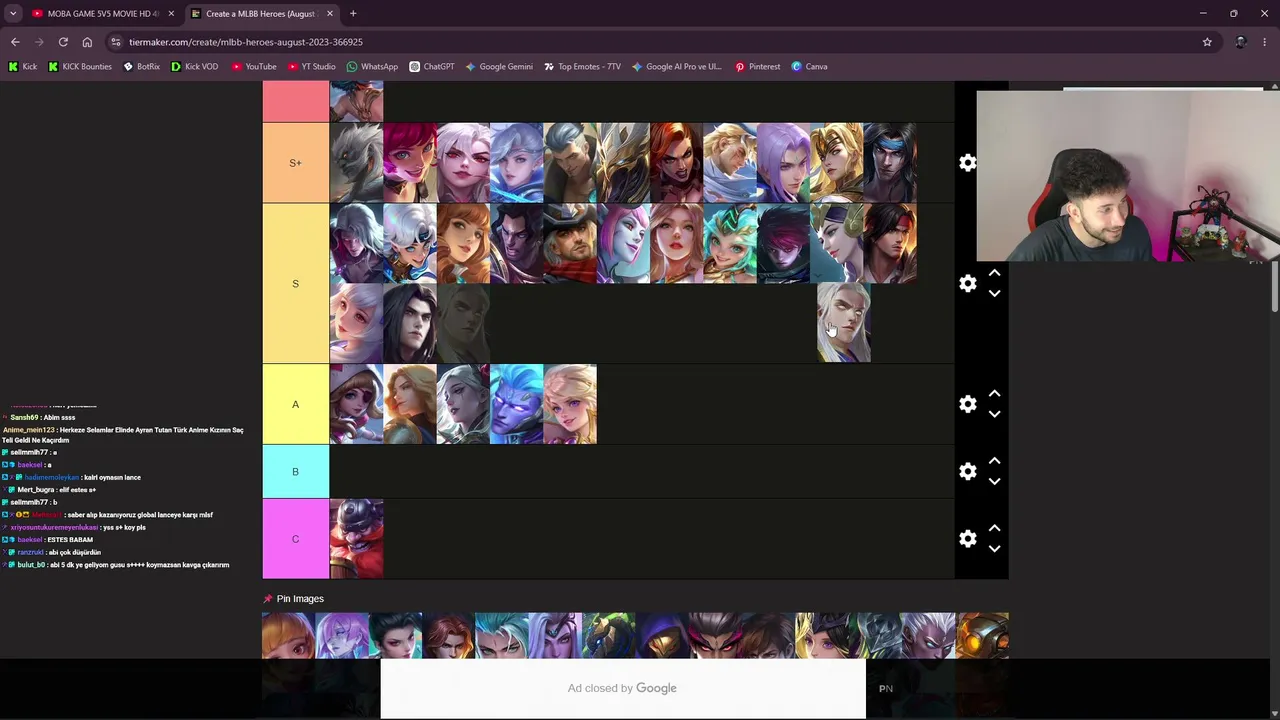Close the Create a MLBB Heroes tab
1280x720 pixels.
click(330, 14)
